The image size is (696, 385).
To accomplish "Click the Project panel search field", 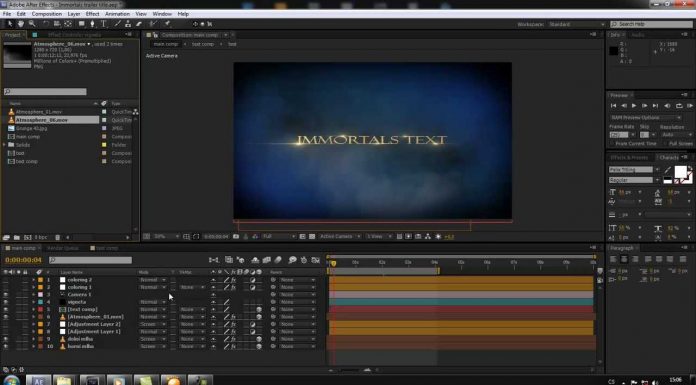I will coord(45,91).
